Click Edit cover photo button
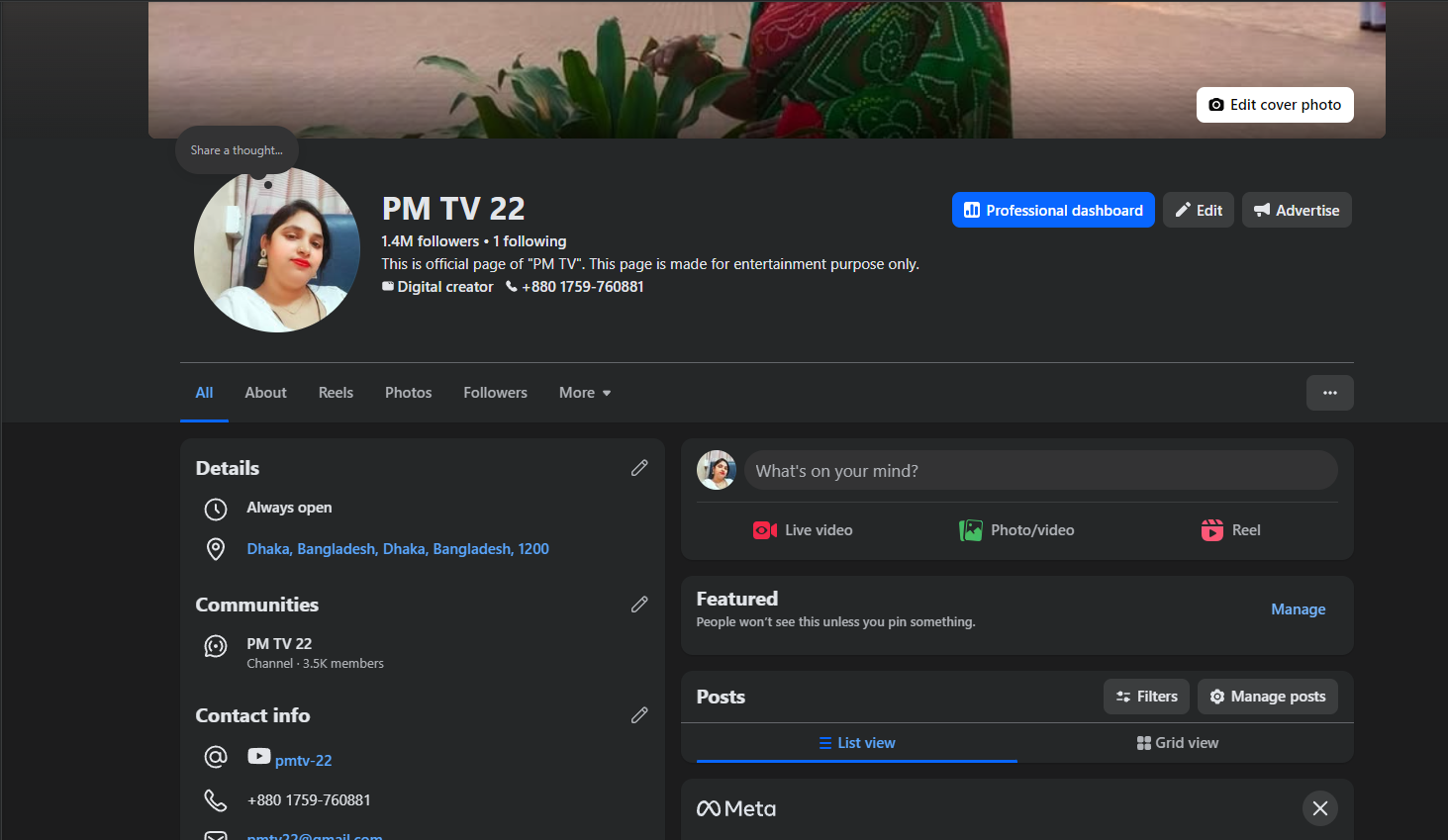Viewport: 1448px width, 840px height. (x=1274, y=105)
